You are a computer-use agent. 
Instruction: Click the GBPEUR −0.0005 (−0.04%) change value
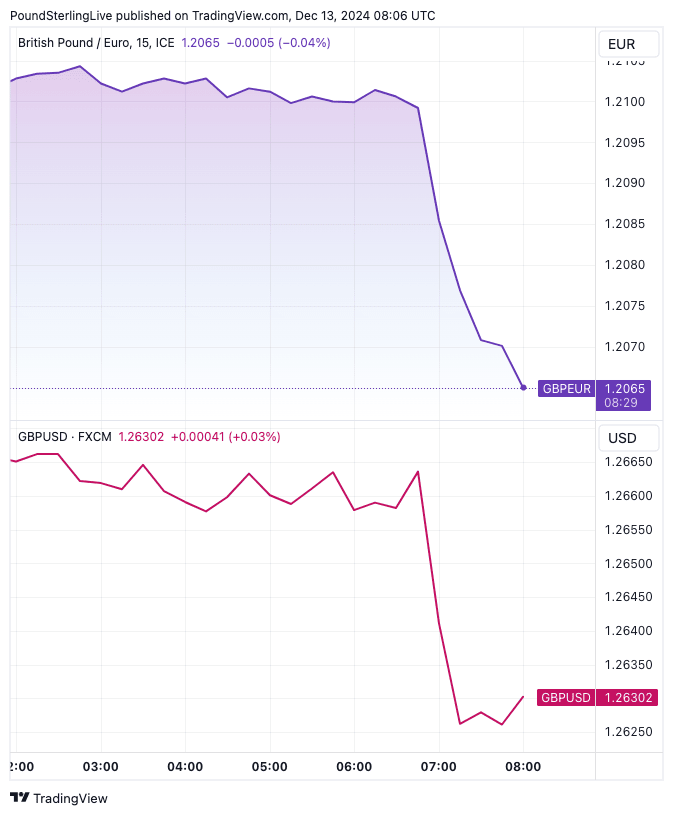[278, 43]
